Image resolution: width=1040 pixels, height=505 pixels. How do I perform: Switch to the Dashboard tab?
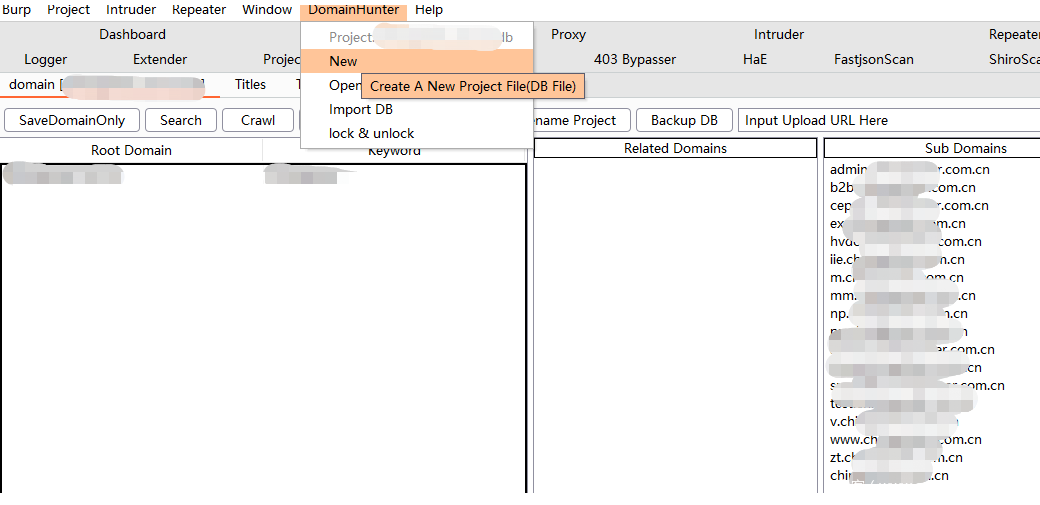coord(132,35)
